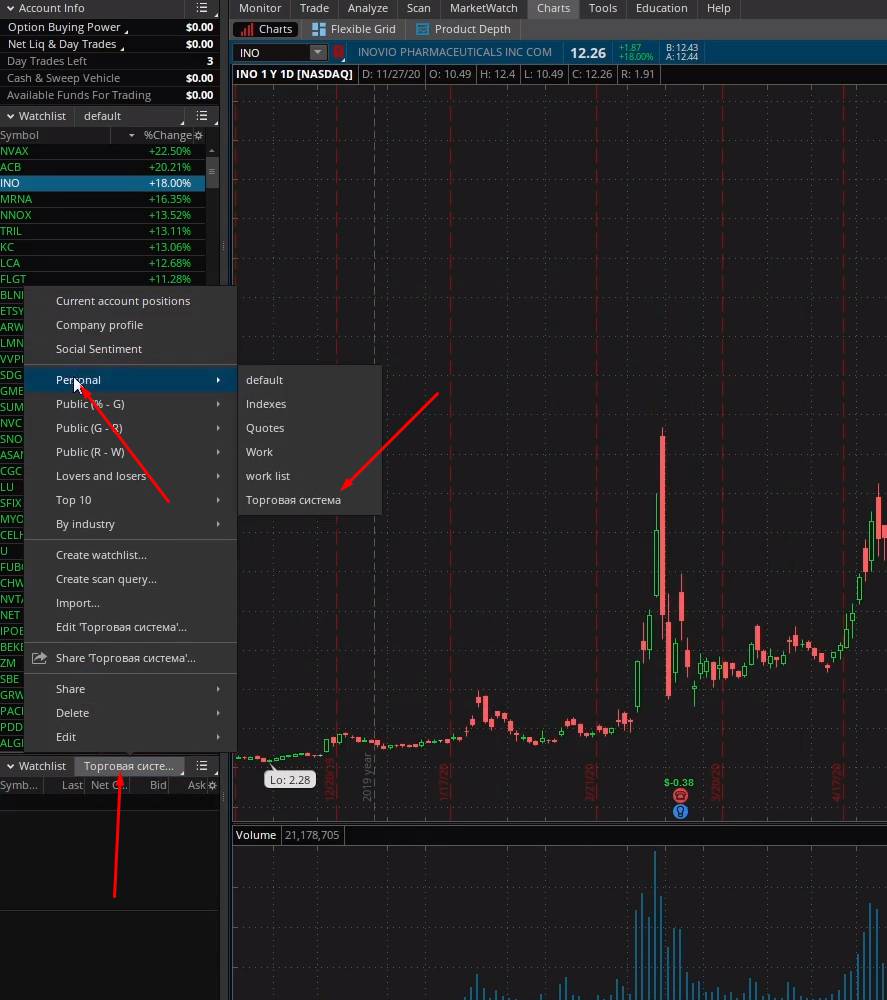Open the Product Depth tab

463,30
